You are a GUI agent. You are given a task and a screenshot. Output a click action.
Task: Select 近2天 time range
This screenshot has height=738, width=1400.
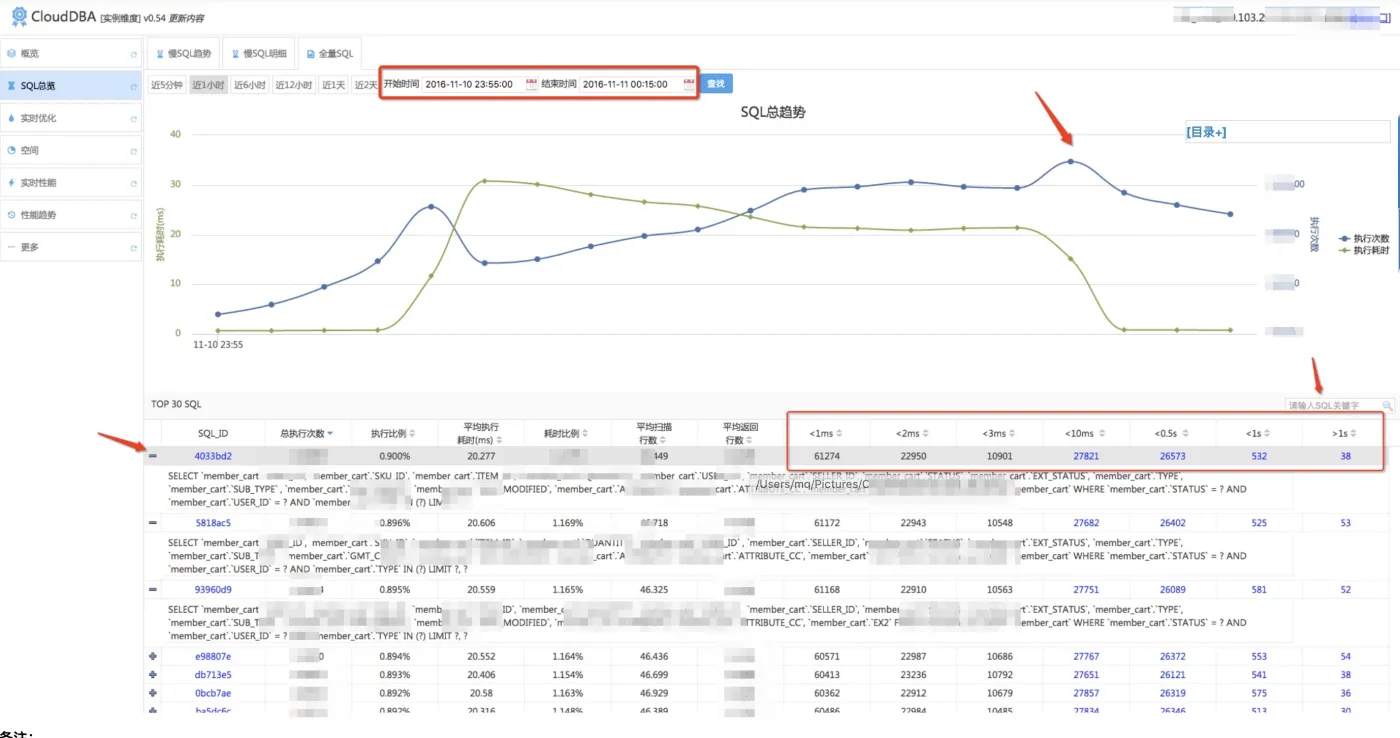(365, 85)
